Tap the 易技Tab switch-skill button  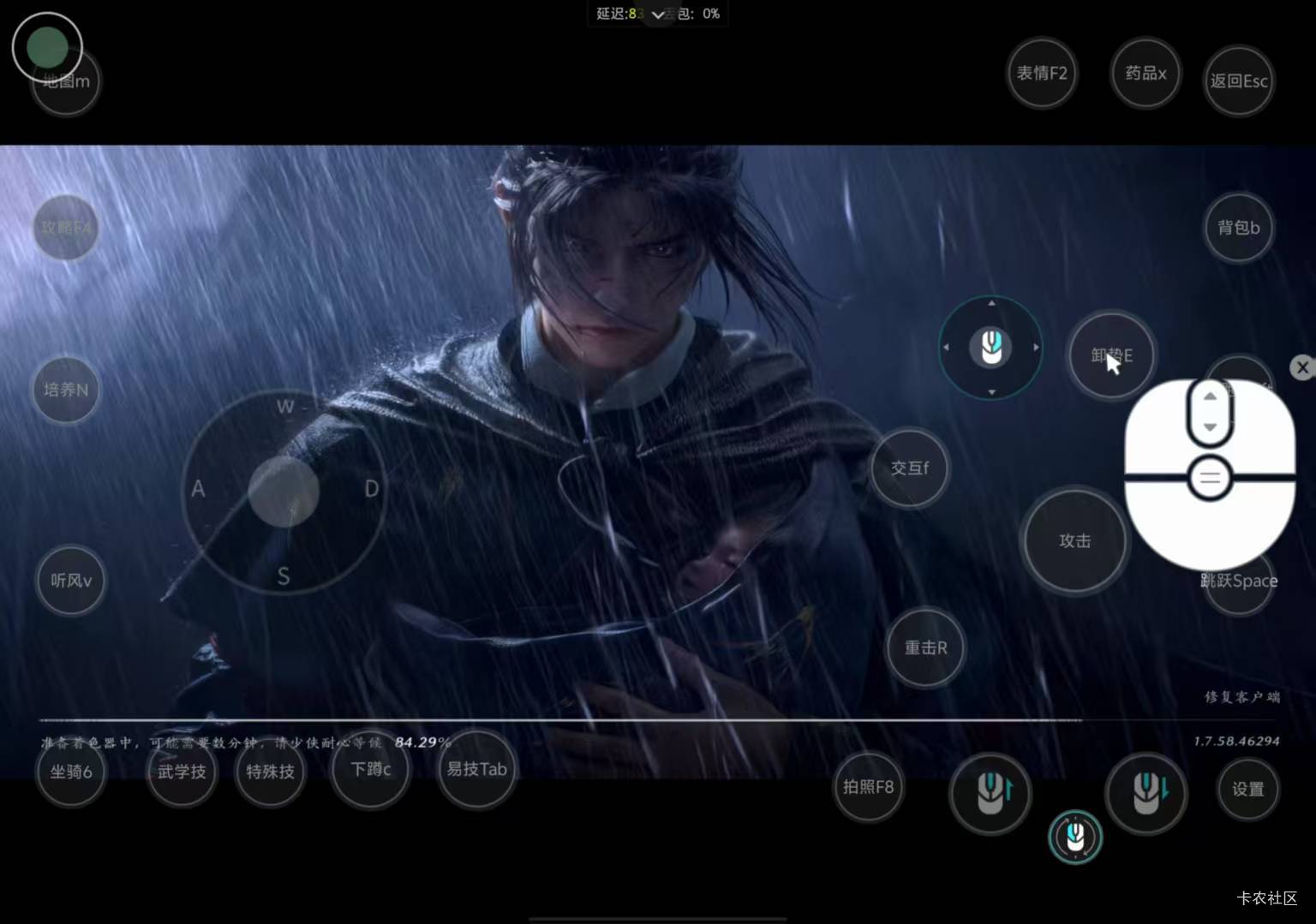coord(476,770)
